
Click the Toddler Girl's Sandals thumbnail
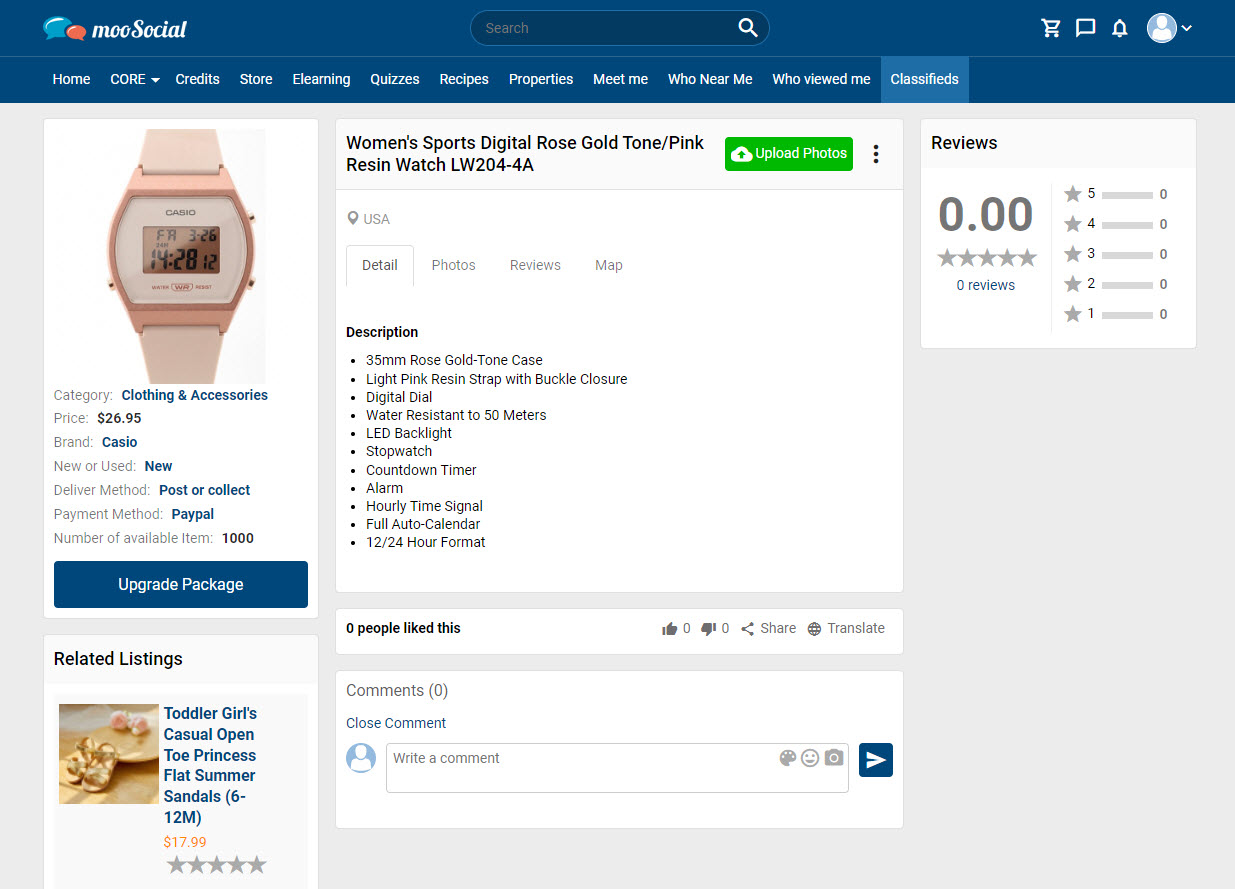109,754
